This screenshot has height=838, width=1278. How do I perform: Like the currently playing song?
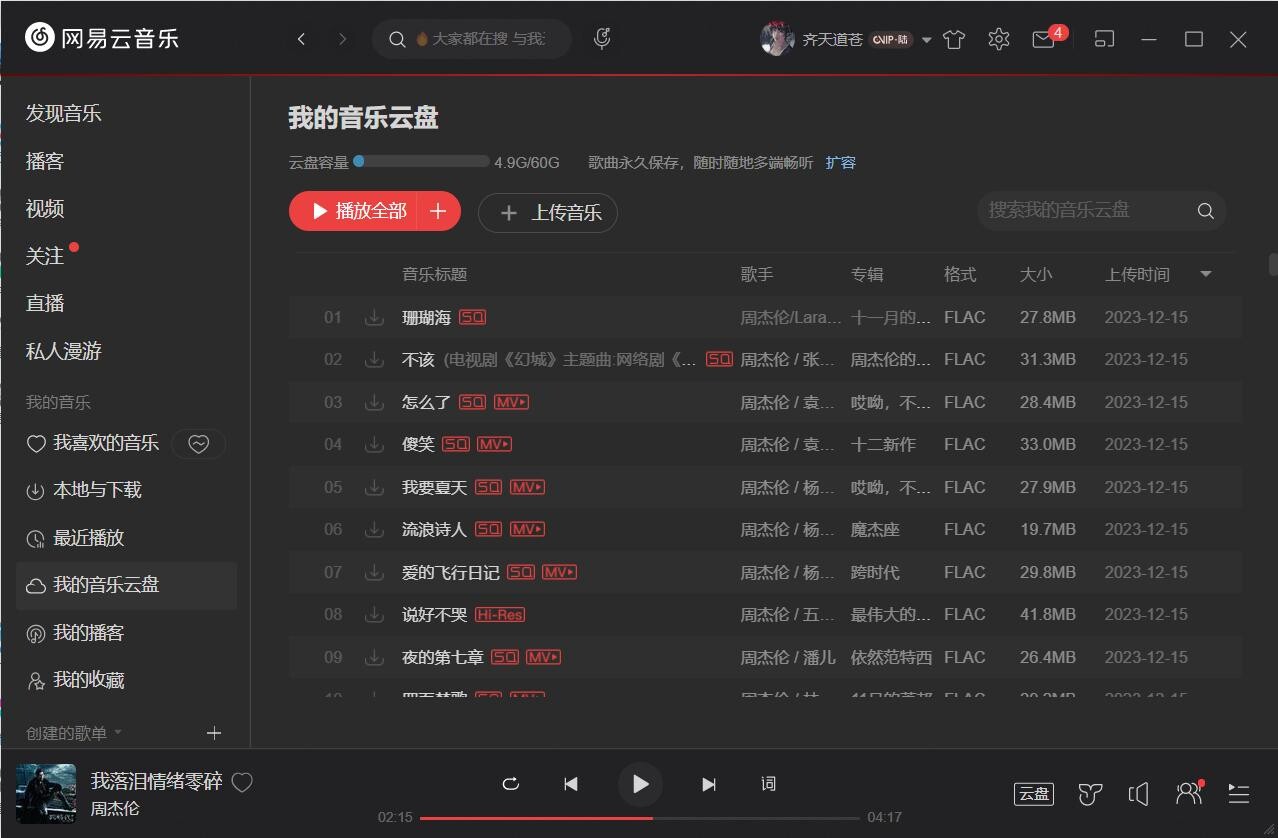click(242, 783)
